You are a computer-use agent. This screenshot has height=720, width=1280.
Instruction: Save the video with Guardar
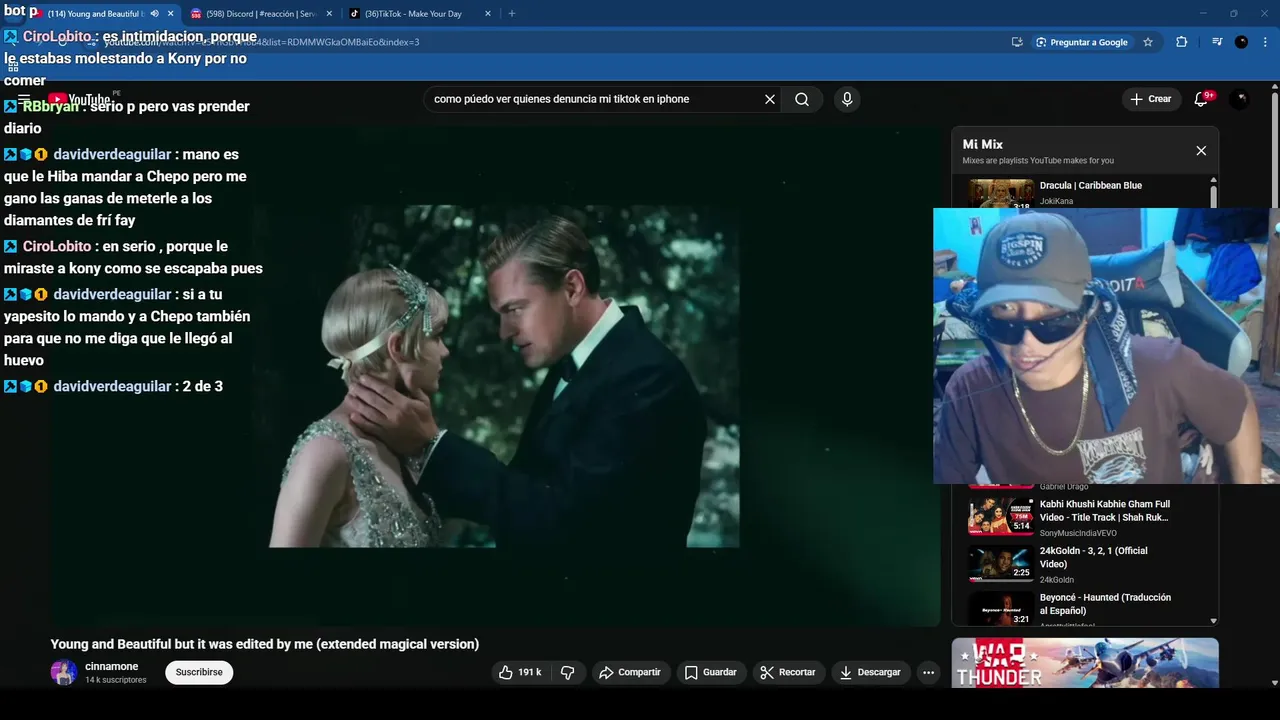711,672
